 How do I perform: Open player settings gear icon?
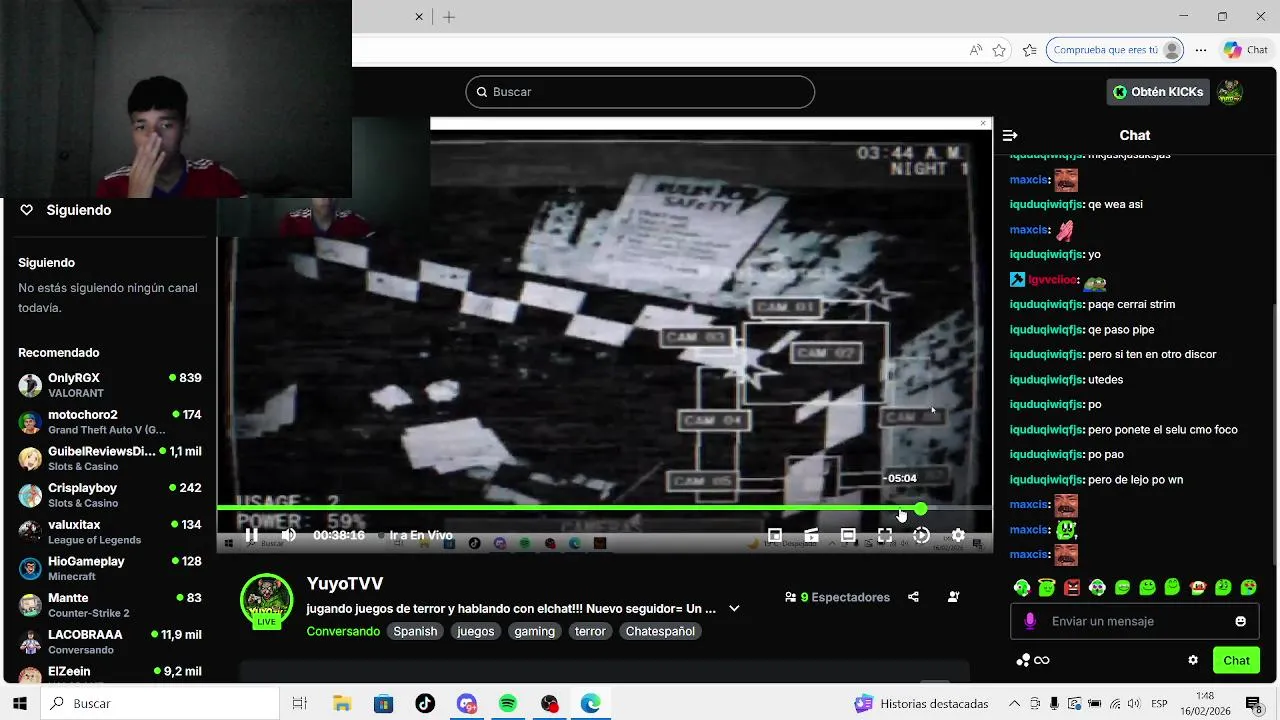958,535
